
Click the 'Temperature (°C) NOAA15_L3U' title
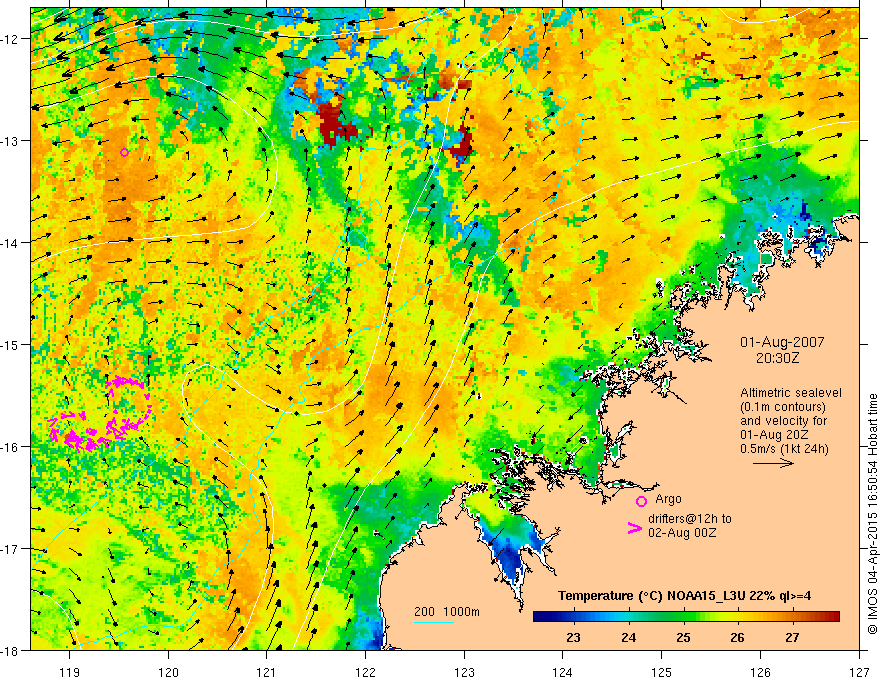coord(652,596)
